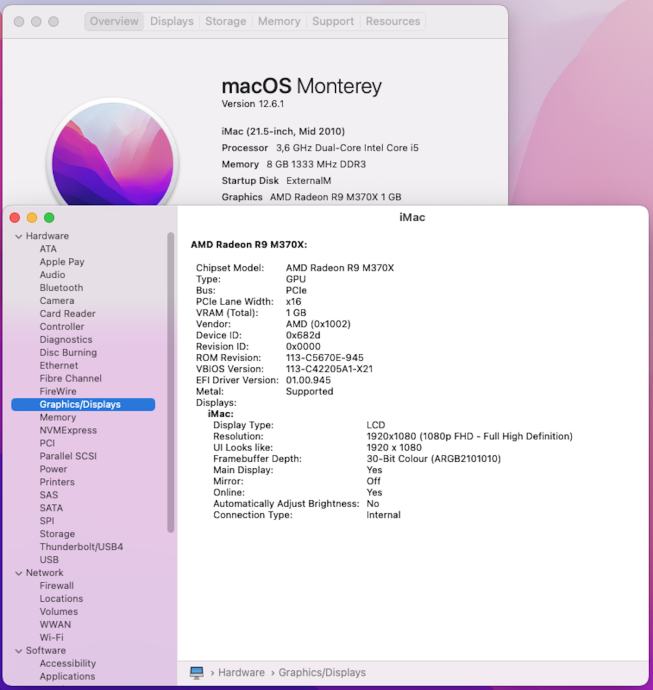
Task: Select Card Reader in the sidebar
Action: click(x=67, y=314)
